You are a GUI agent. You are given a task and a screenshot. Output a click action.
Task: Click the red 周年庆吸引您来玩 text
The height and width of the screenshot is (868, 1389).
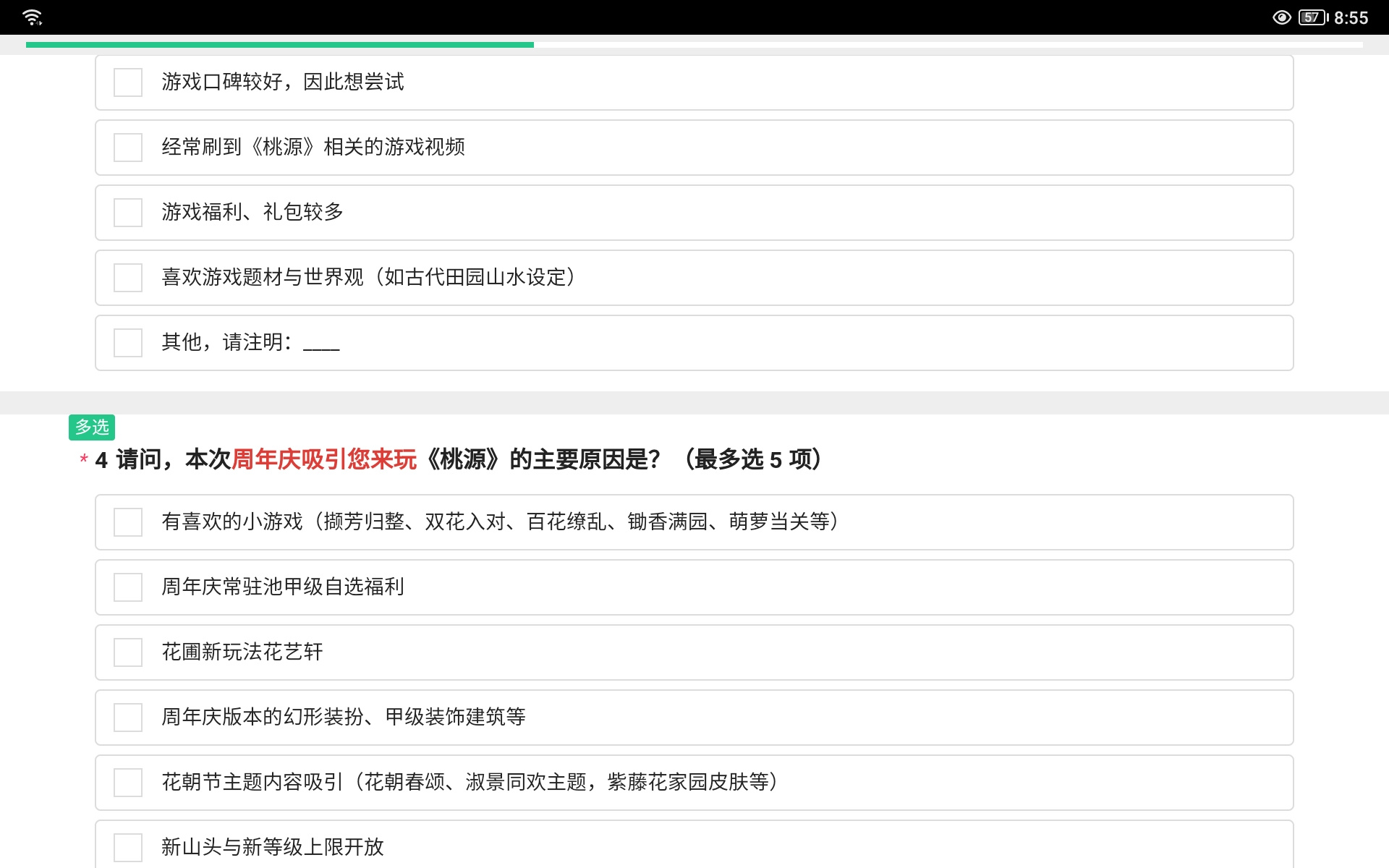tap(324, 459)
